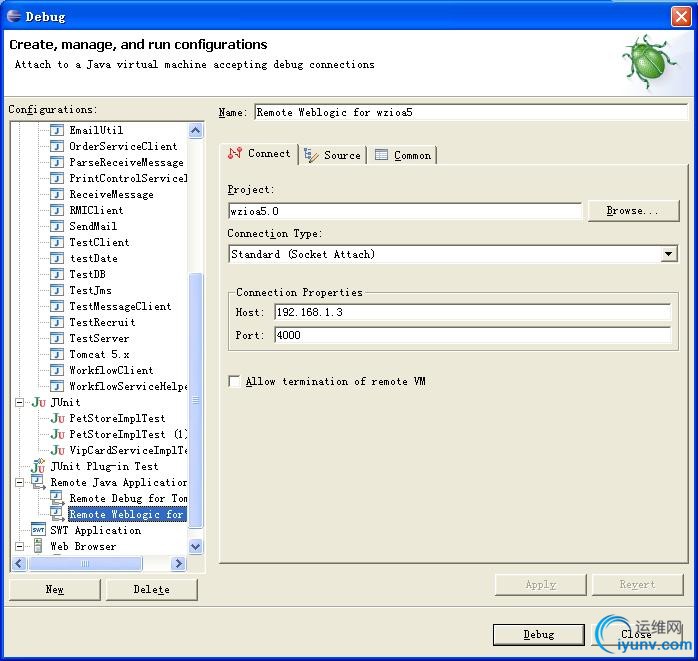Click the Close button at bottom

tap(637, 634)
